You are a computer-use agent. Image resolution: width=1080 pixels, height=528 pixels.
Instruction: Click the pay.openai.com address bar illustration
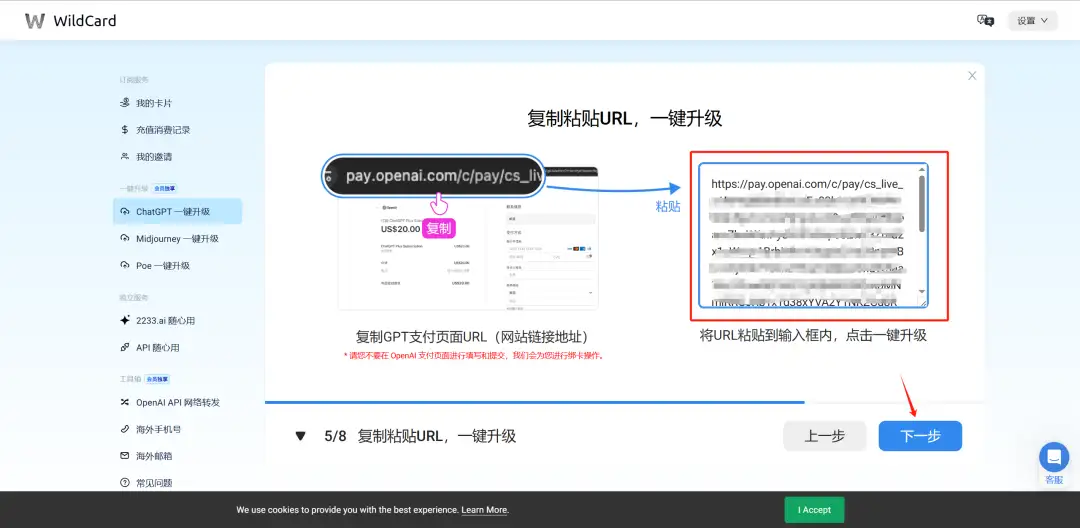(434, 176)
